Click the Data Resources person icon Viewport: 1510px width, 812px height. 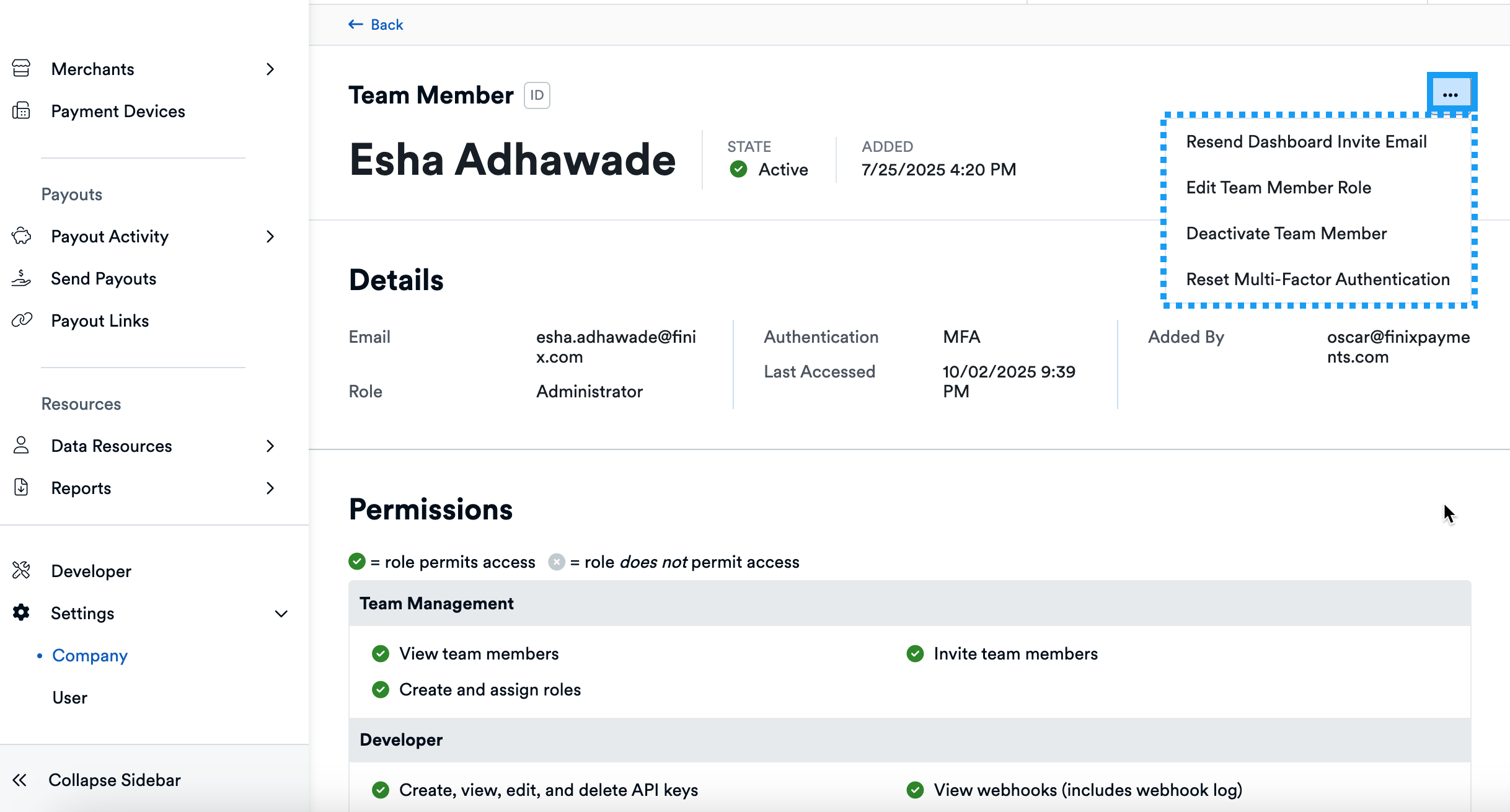coord(21,446)
